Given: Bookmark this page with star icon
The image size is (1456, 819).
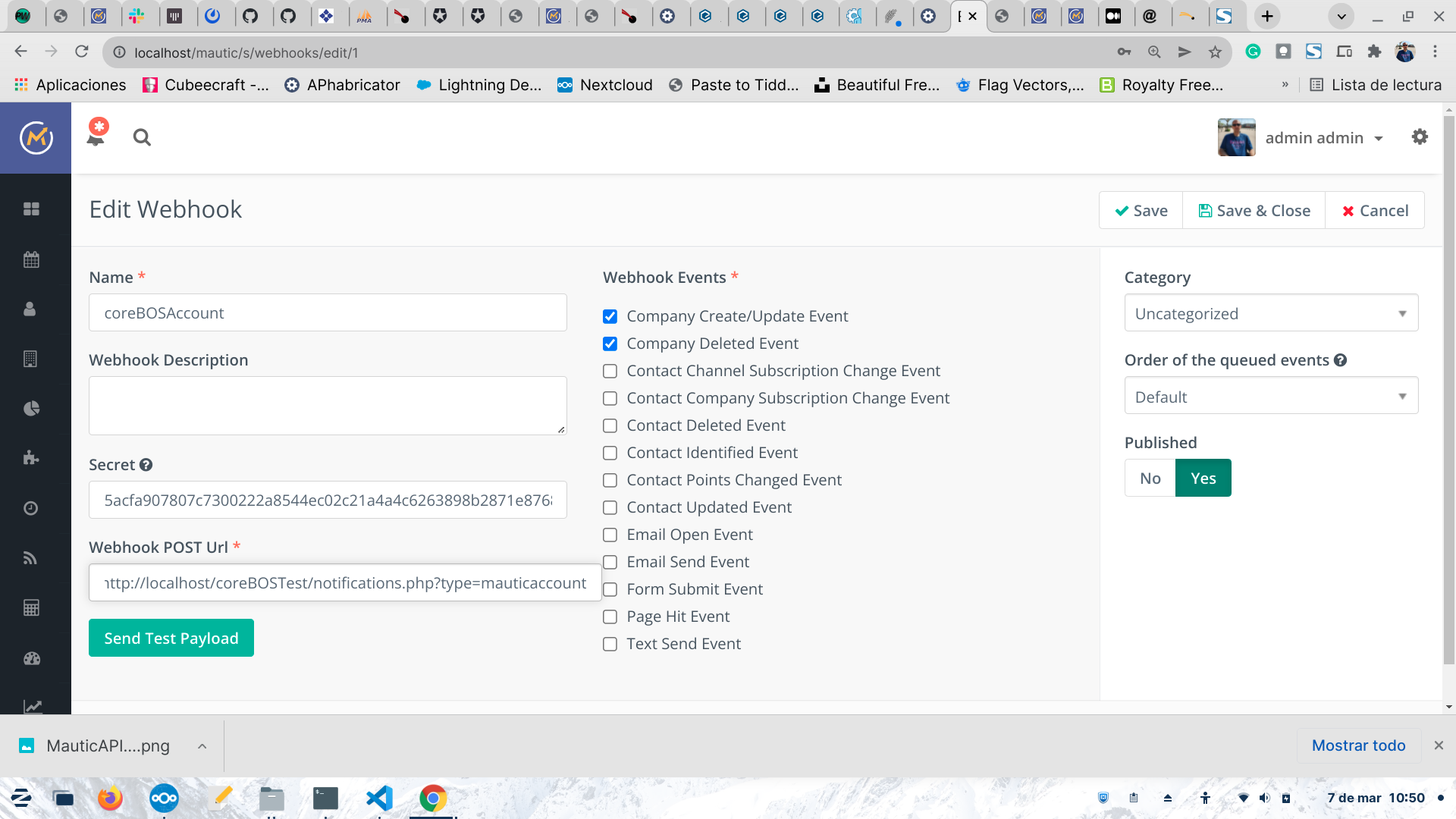Looking at the screenshot, I should 1215,52.
